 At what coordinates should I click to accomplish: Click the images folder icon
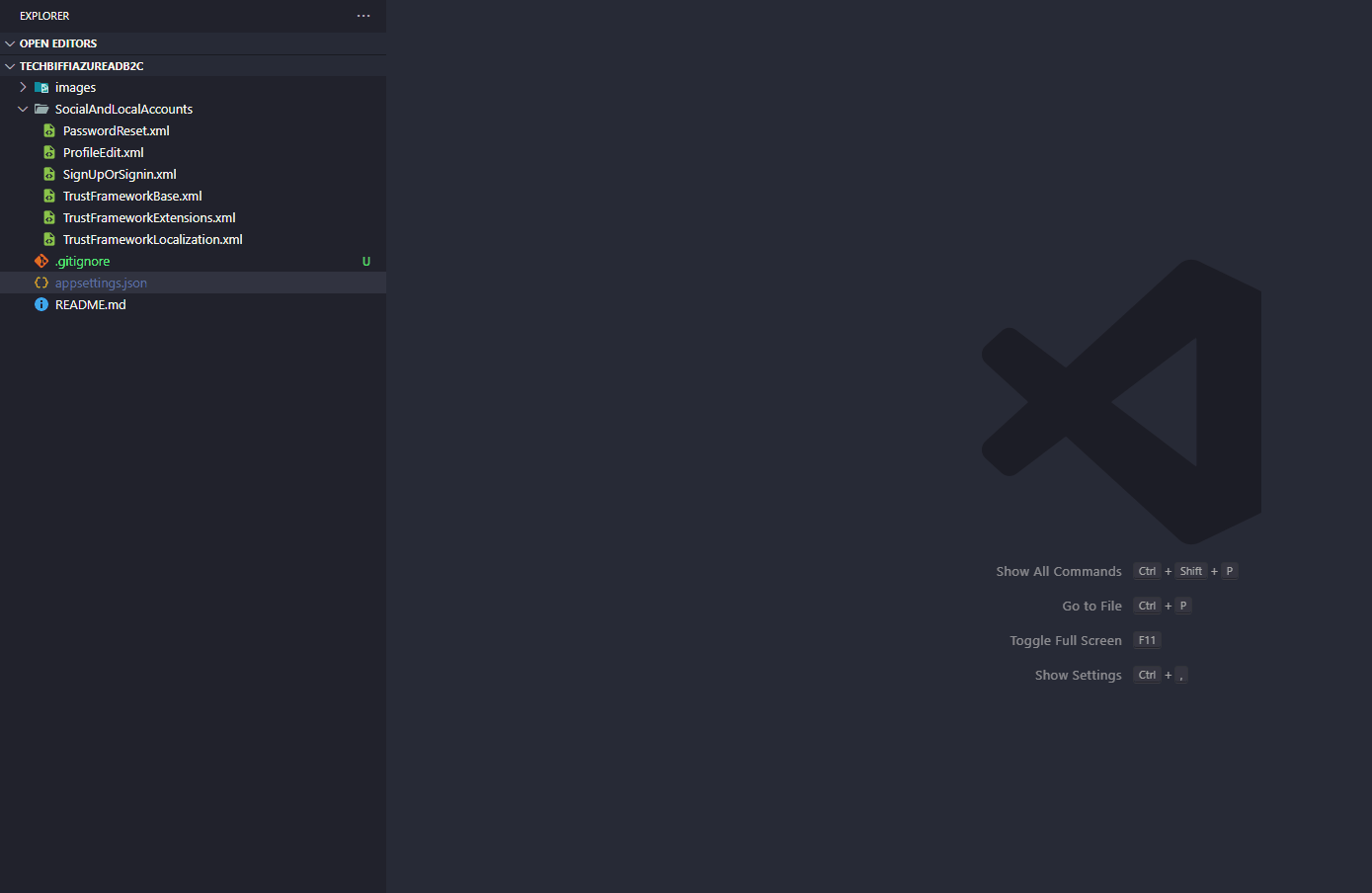point(41,88)
